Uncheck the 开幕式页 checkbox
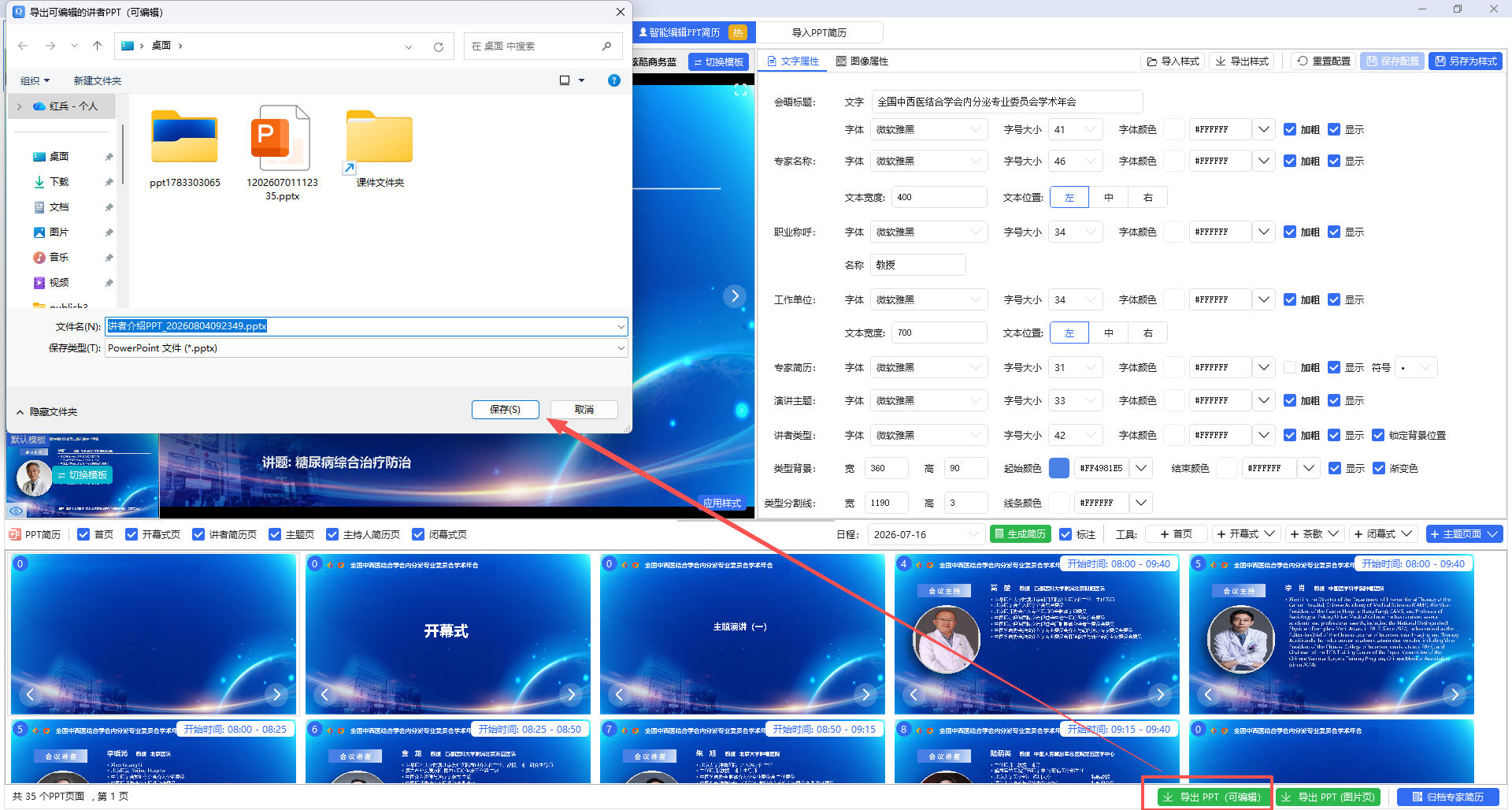 pyautogui.click(x=132, y=534)
